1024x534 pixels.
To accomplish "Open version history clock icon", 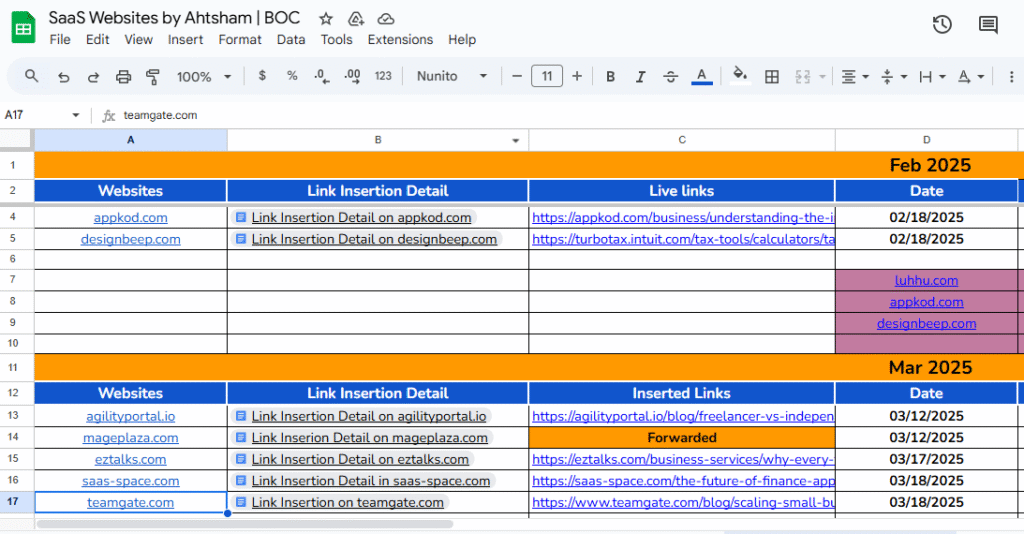I will point(942,25).
